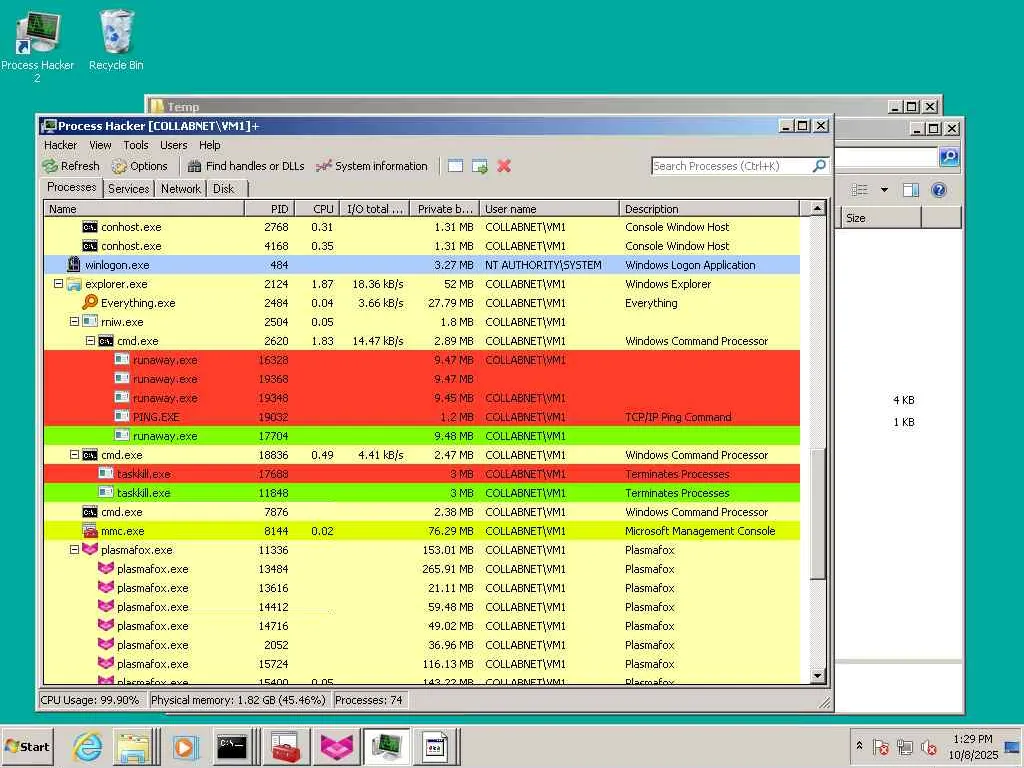1024x768 pixels.
Task: Select the Everything.exe process icon
Action: click(90, 302)
